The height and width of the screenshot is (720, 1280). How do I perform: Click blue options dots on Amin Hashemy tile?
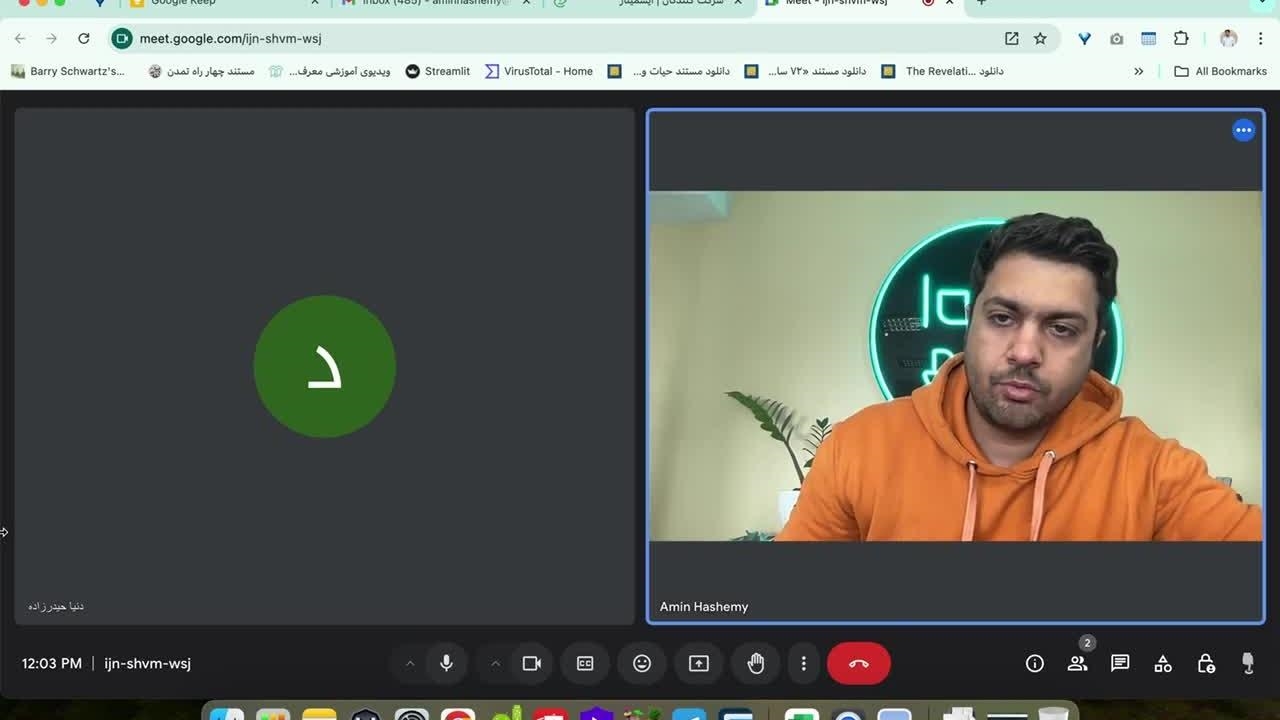(1243, 130)
